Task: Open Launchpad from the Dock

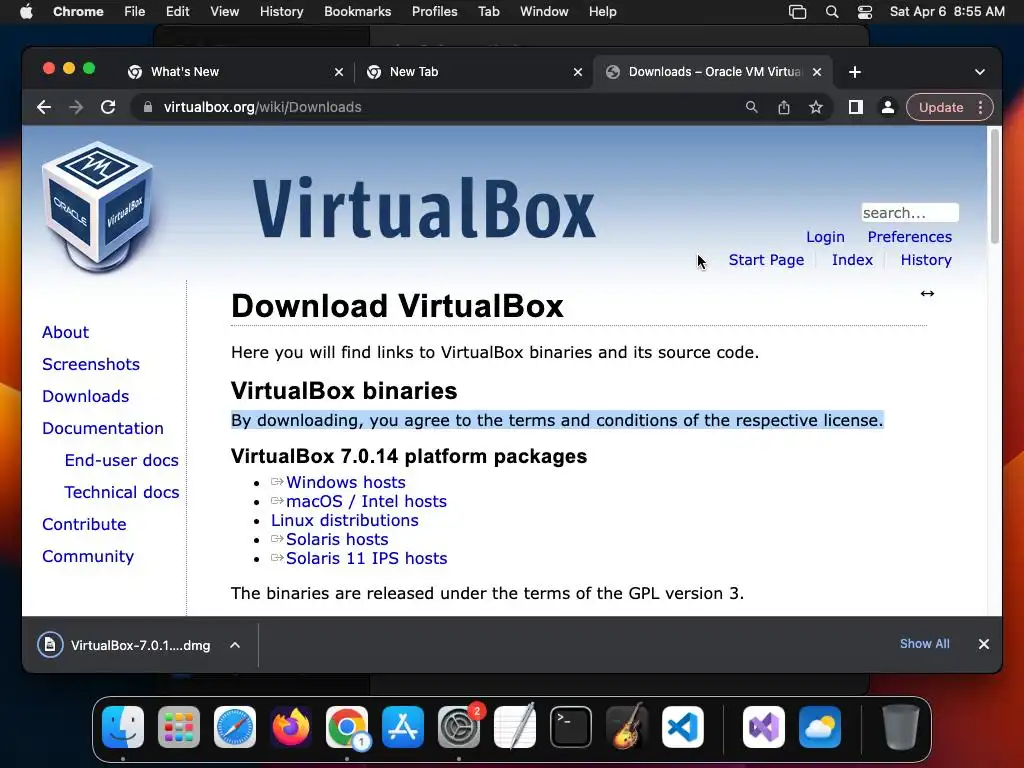Action: click(x=179, y=727)
